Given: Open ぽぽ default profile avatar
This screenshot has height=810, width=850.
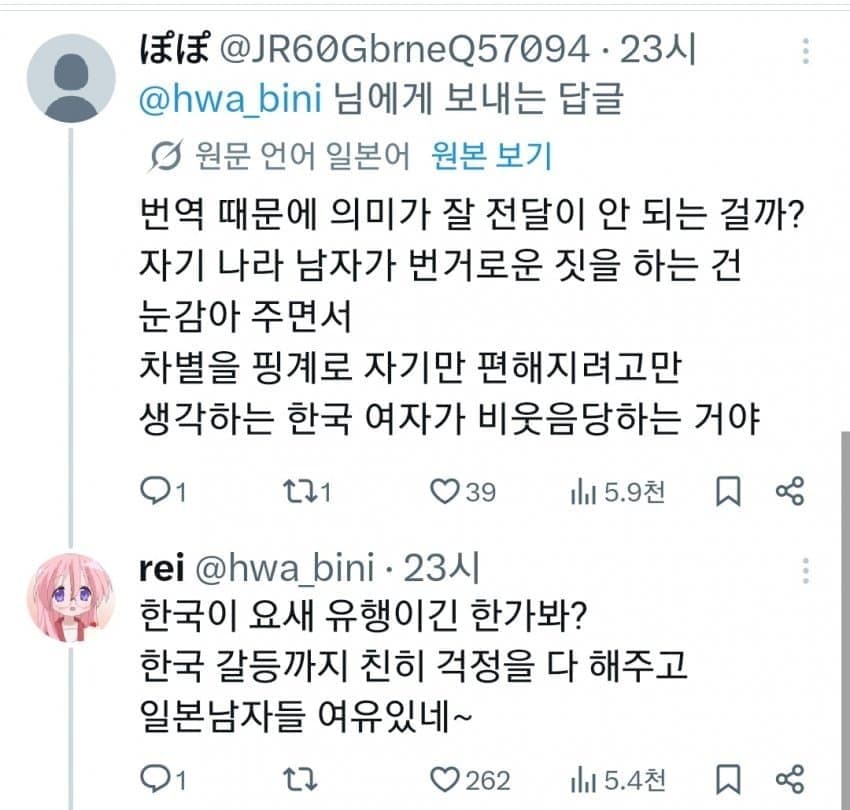Looking at the screenshot, I should (x=71, y=78).
